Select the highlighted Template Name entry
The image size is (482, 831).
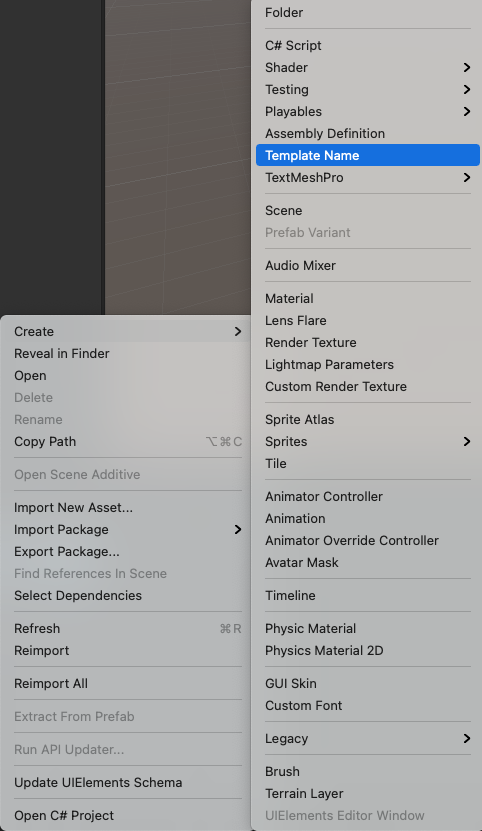click(367, 155)
